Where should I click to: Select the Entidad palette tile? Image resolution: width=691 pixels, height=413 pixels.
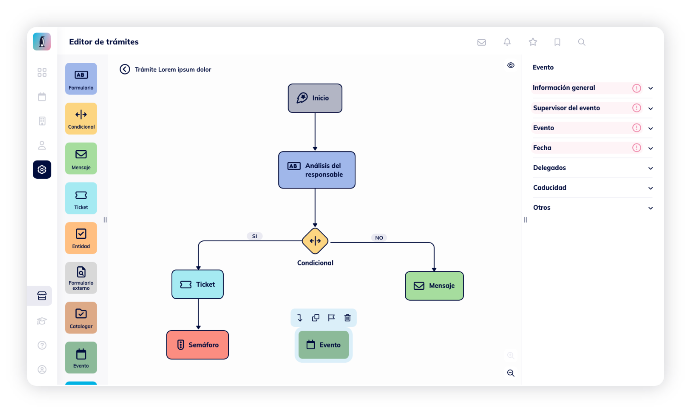coord(81,238)
